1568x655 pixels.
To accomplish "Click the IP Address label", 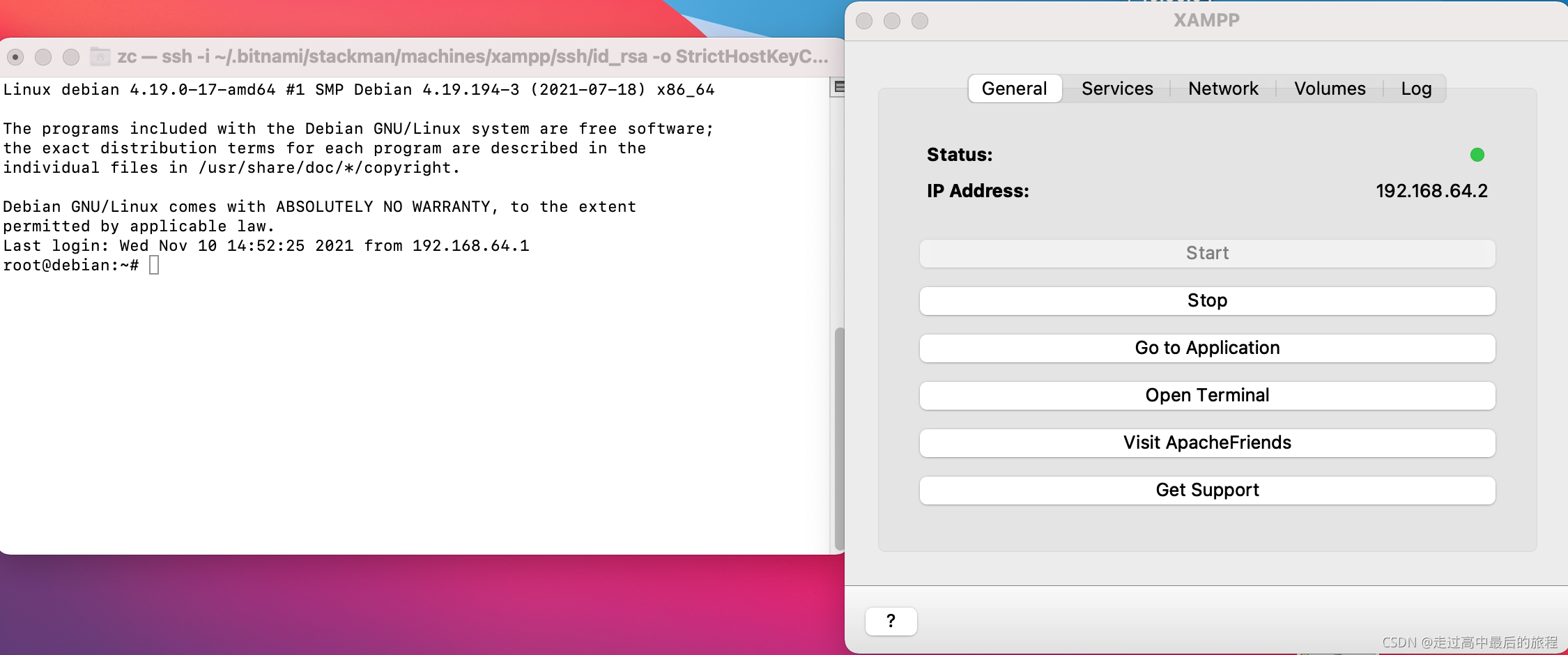I will point(978,191).
